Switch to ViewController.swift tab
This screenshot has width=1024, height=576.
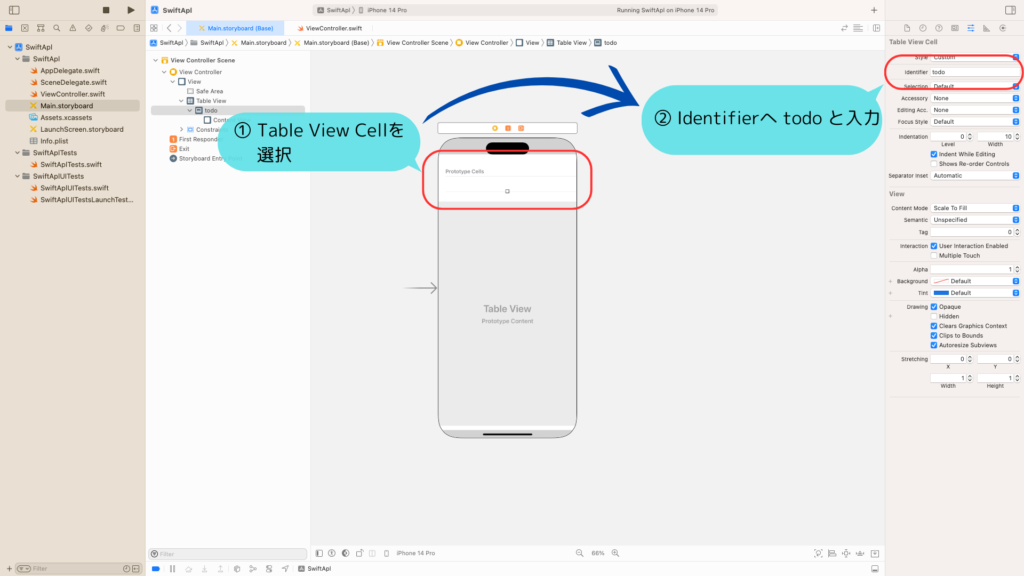tap(330, 28)
